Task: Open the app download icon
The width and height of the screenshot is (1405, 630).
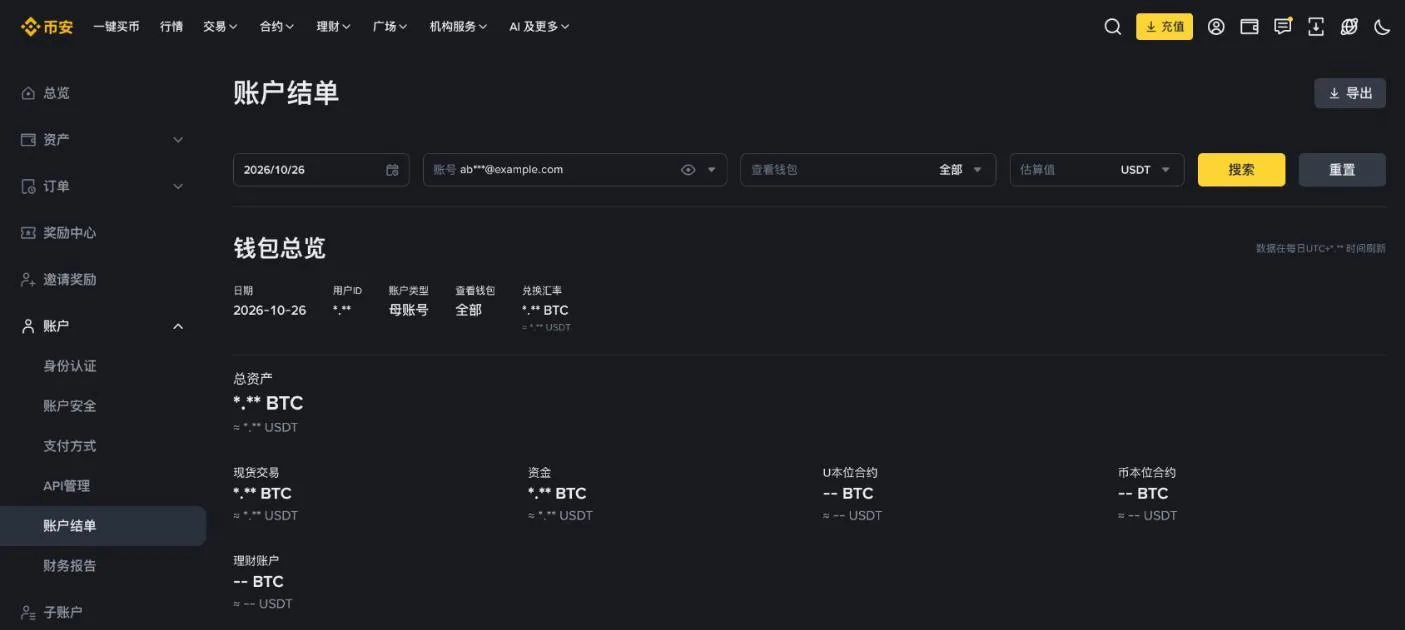Action: (1316, 27)
